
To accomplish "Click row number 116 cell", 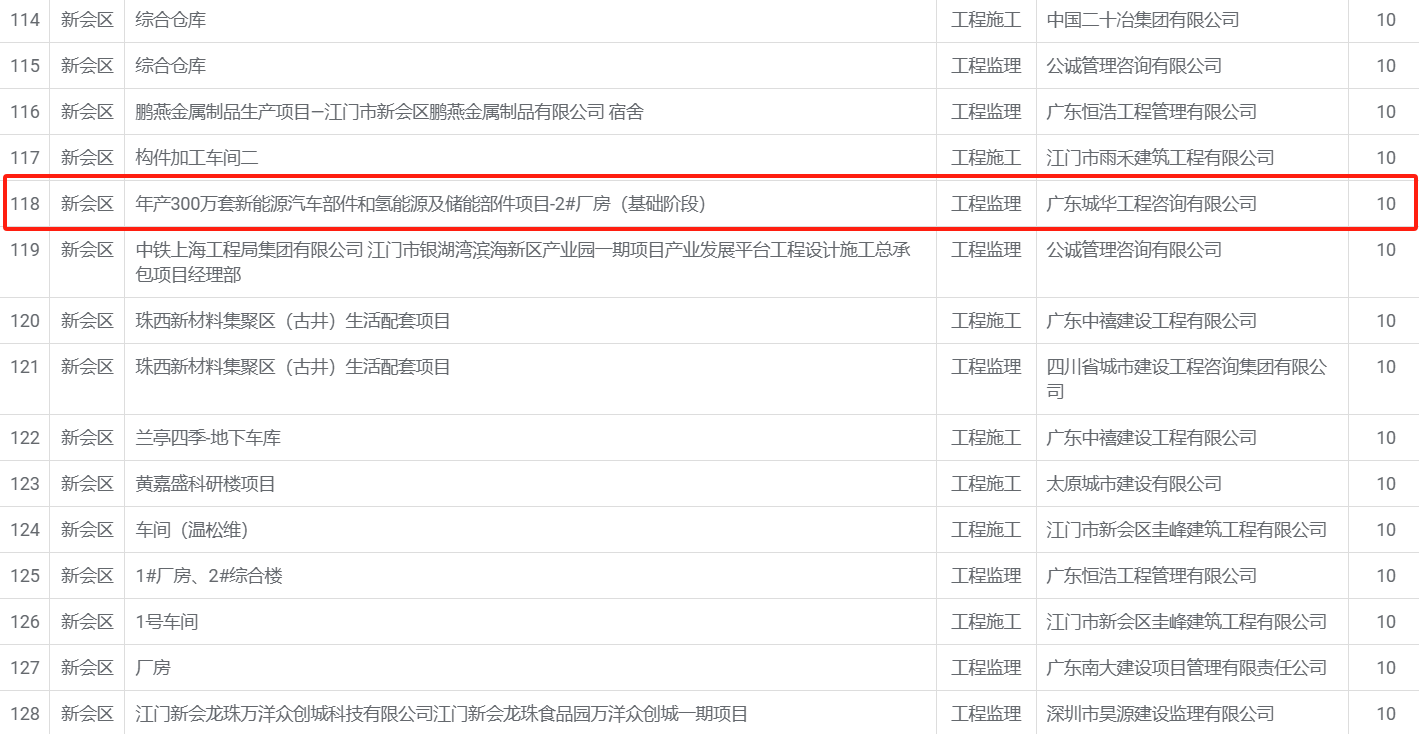I will click(25, 112).
